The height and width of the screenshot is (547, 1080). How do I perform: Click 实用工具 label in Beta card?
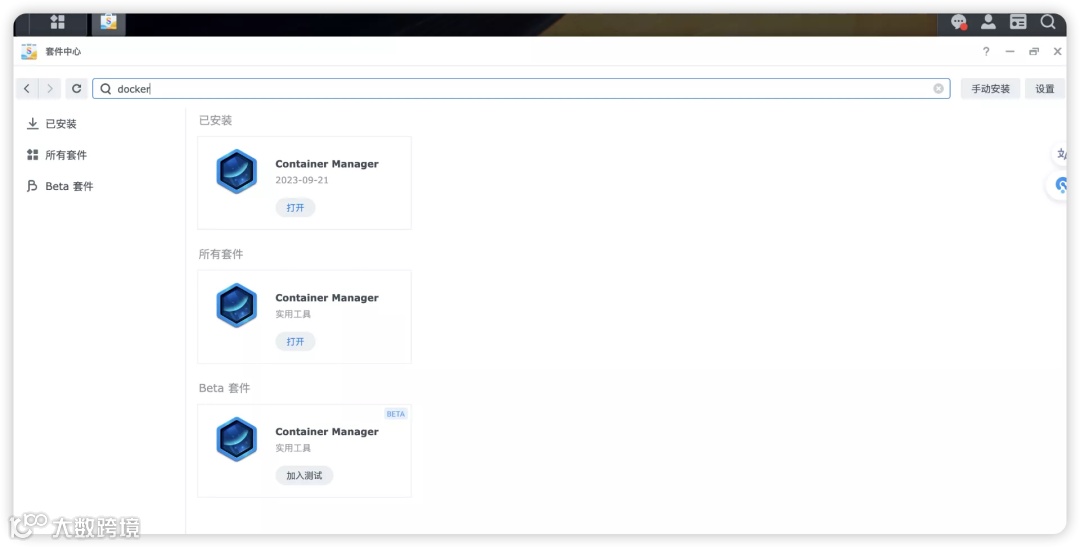pyautogui.click(x=293, y=448)
